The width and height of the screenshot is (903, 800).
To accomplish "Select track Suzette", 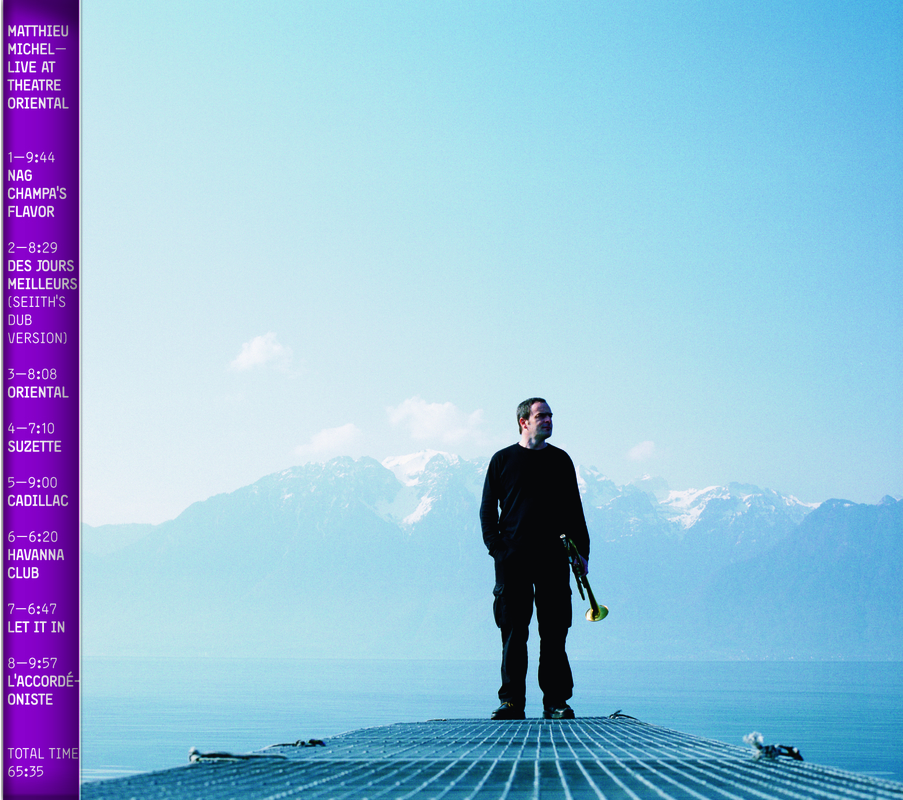I will click(x=34, y=446).
